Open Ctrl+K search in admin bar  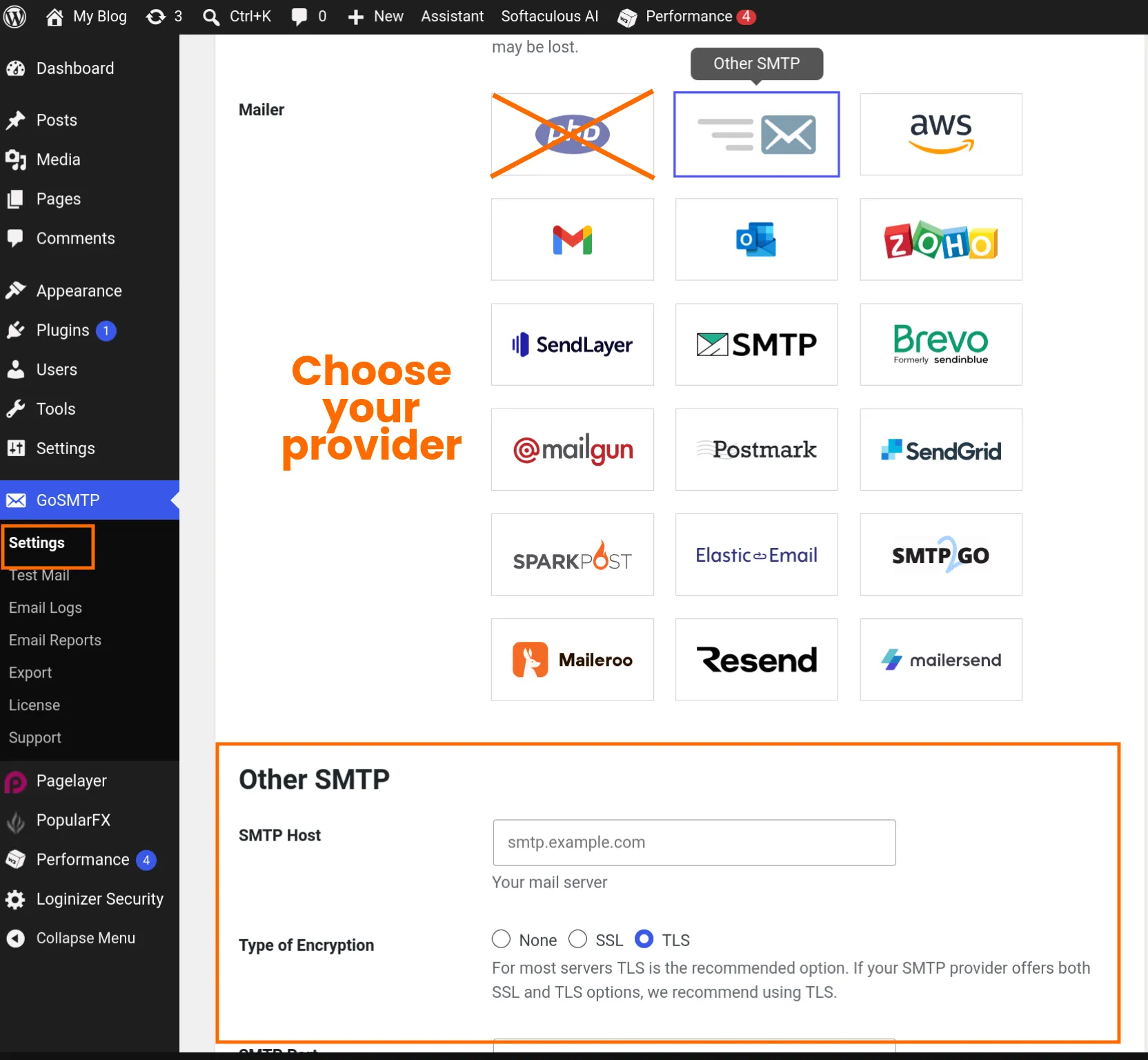coord(237,17)
